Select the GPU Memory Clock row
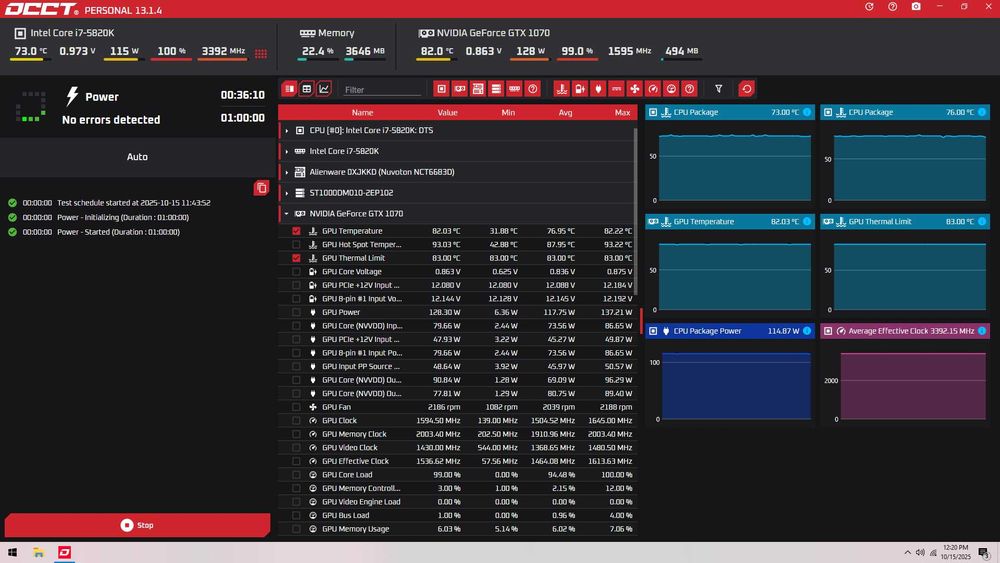The height and width of the screenshot is (563, 1000). pyautogui.click(x=458, y=434)
